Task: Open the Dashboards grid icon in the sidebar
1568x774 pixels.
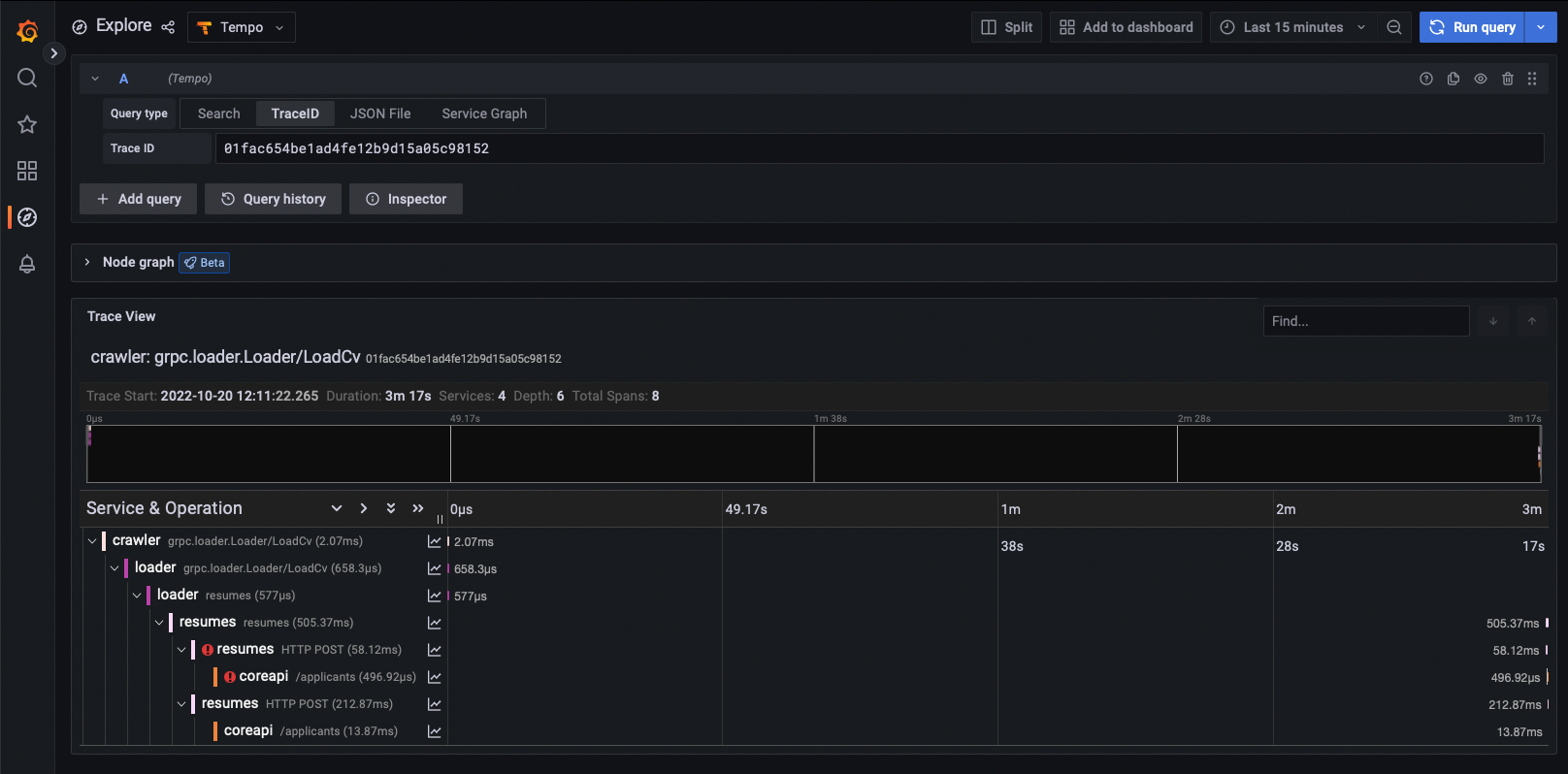Action: [x=27, y=171]
